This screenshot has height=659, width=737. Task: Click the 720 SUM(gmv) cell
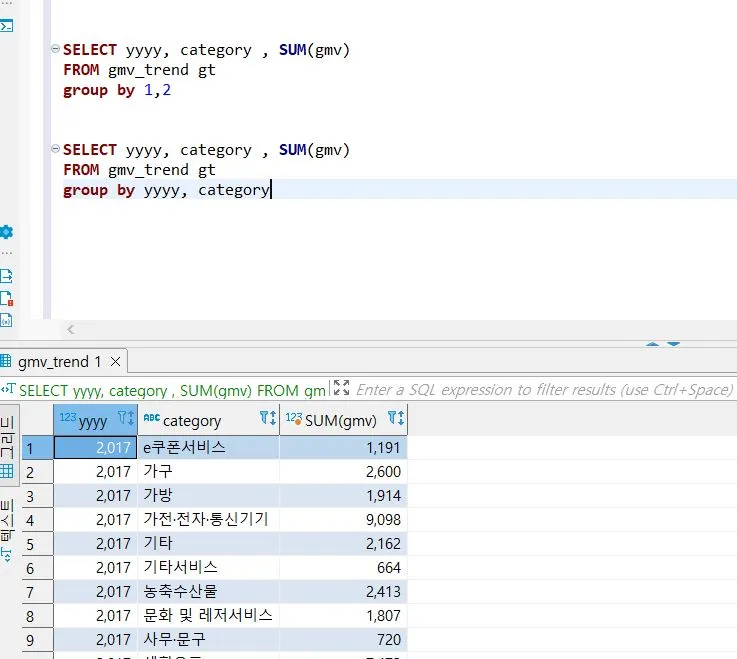point(344,639)
